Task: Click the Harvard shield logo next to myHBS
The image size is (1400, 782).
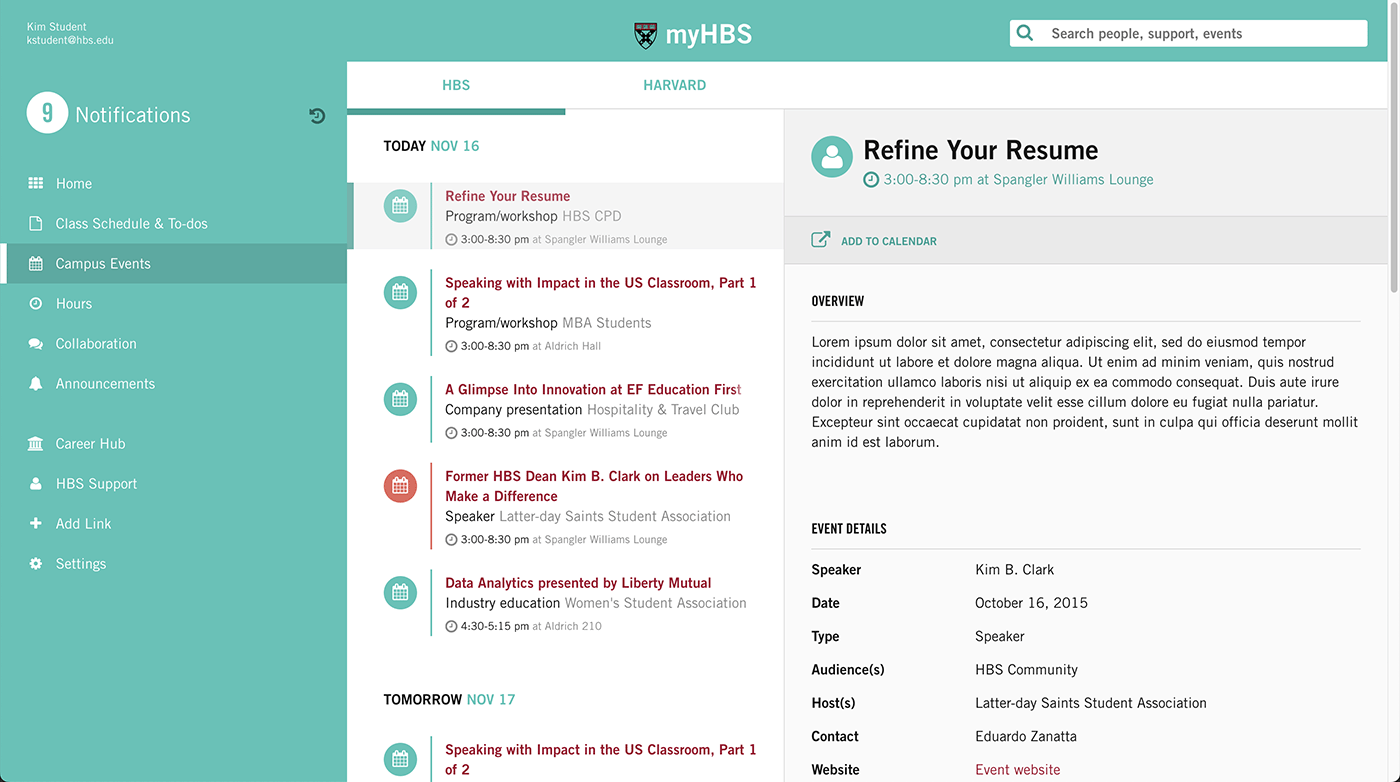Action: 645,33
